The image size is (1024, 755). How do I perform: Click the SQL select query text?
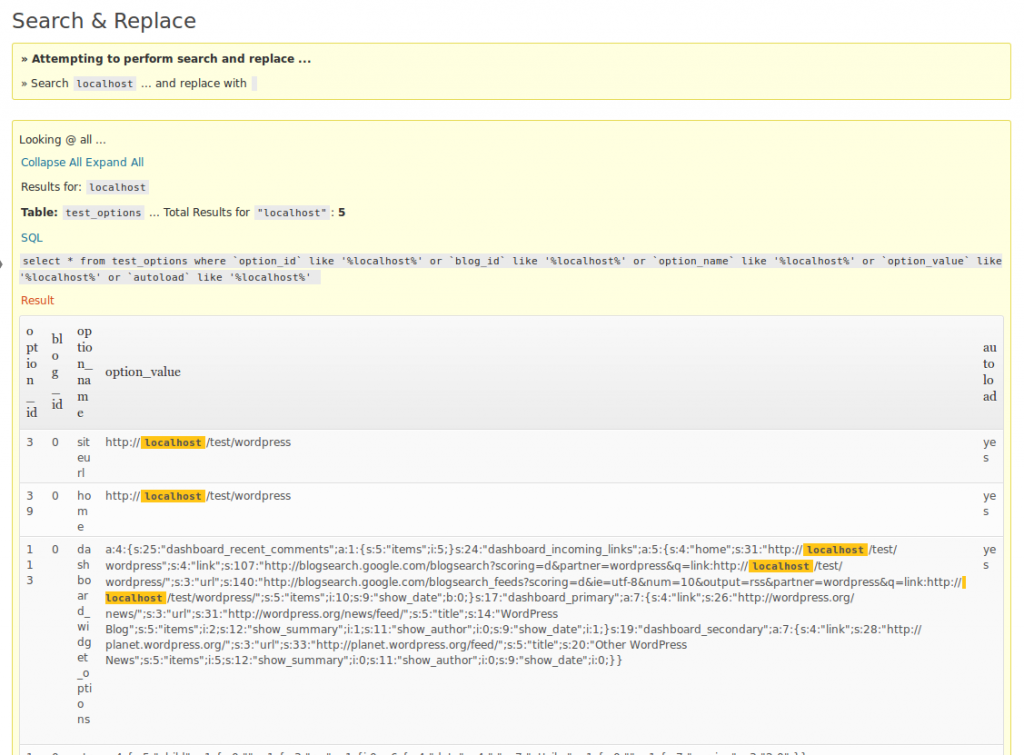(511, 269)
